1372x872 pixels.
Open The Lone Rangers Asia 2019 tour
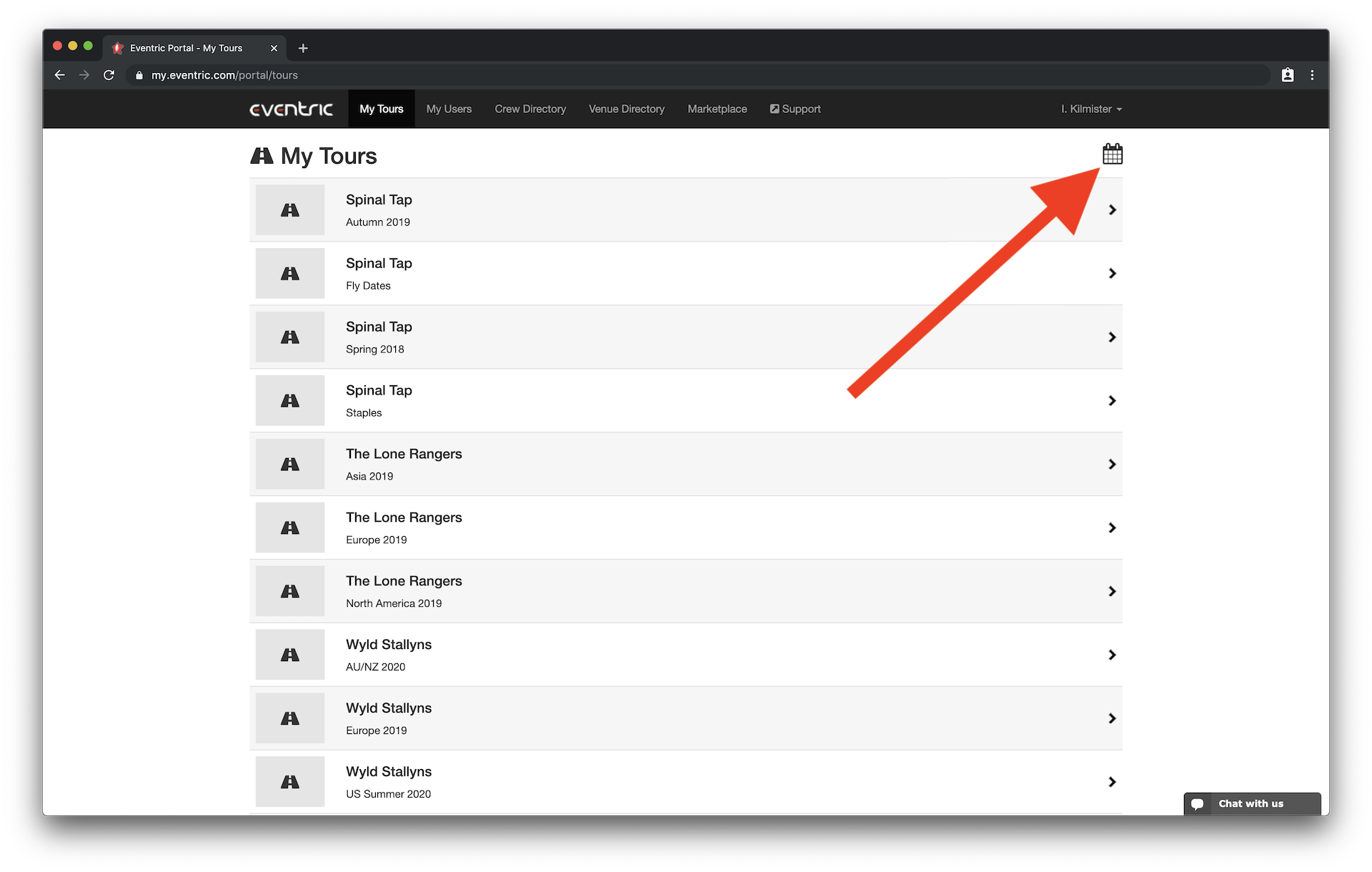[x=686, y=465]
